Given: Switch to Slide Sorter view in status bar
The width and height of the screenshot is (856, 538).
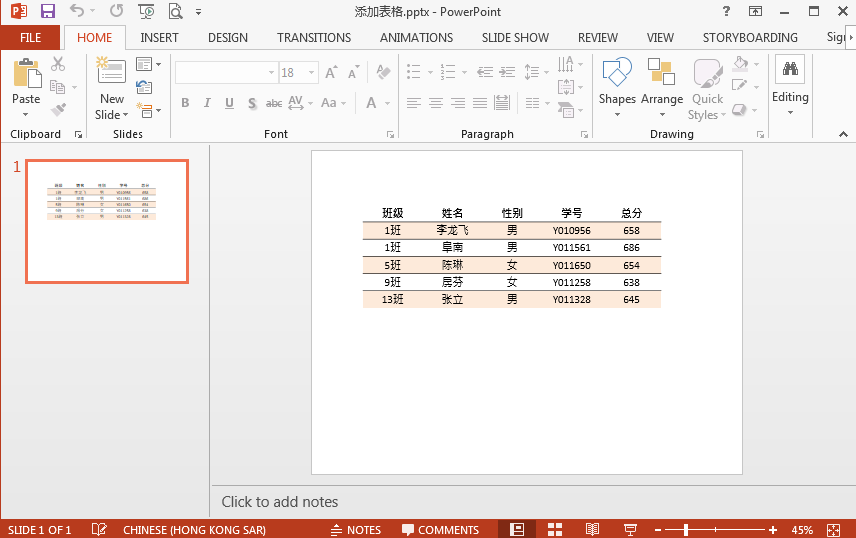Looking at the screenshot, I should (555, 529).
